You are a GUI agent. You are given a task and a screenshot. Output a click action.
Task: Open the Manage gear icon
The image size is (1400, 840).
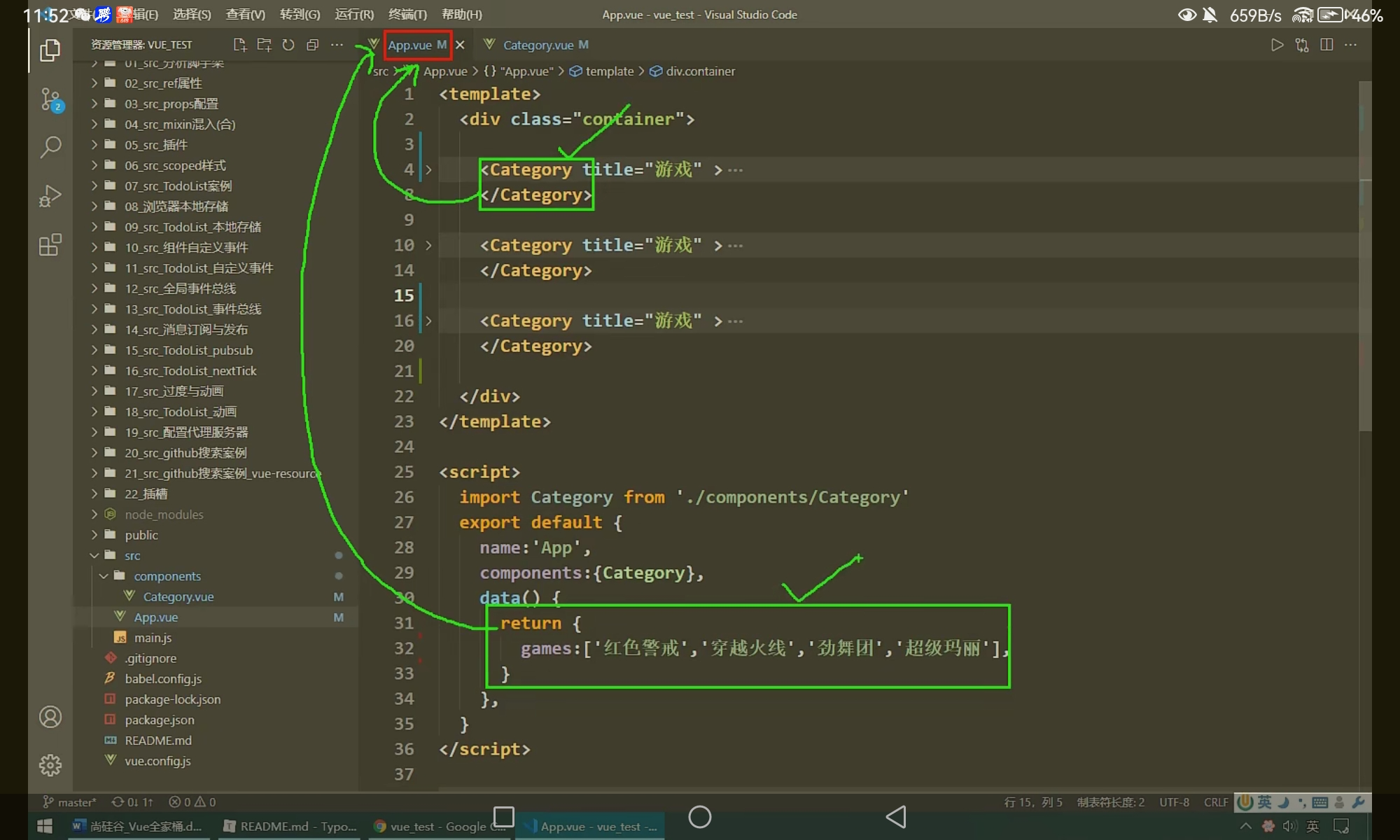click(x=50, y=764)
